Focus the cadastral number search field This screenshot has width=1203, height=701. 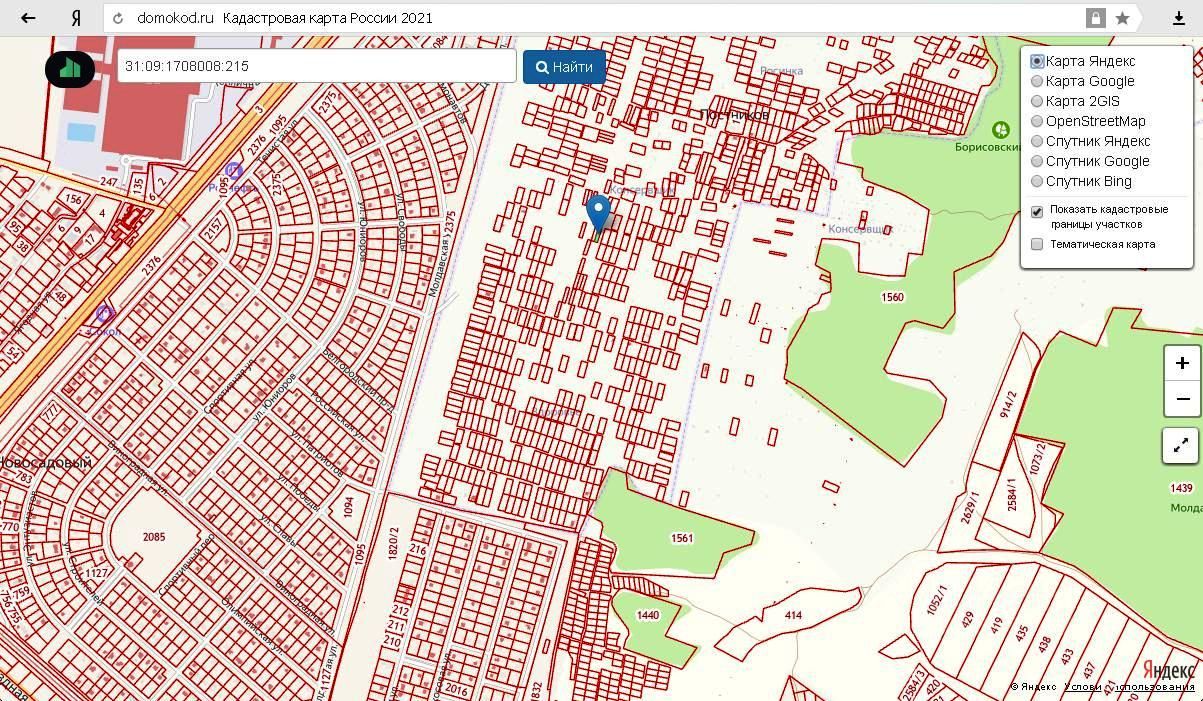(317, 66)
